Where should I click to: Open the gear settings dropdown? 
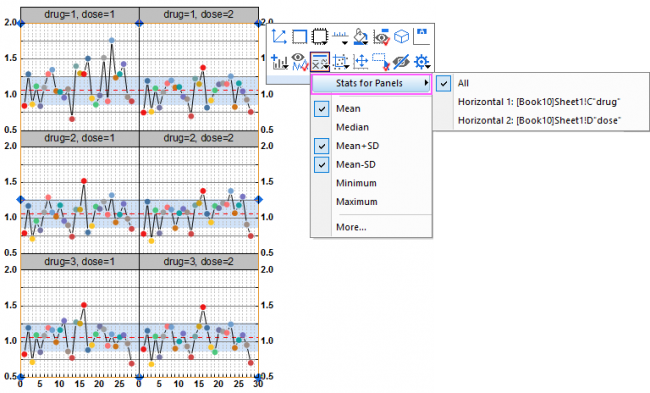(422, 62)
